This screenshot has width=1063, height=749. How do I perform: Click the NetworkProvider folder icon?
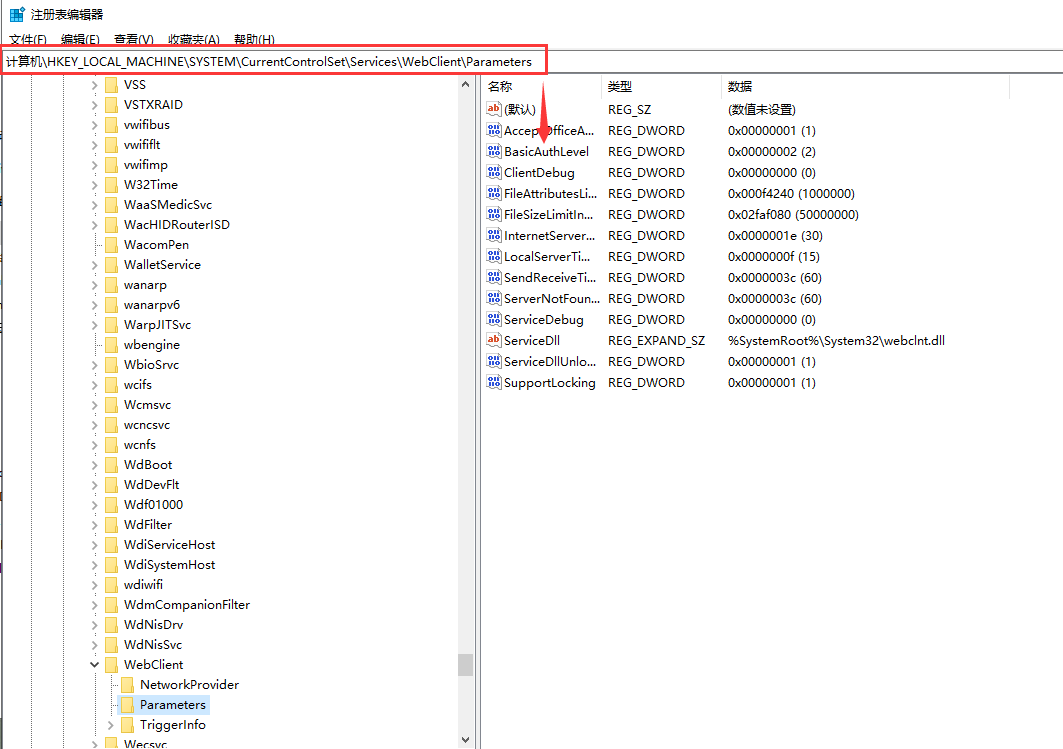coord(128,684)
